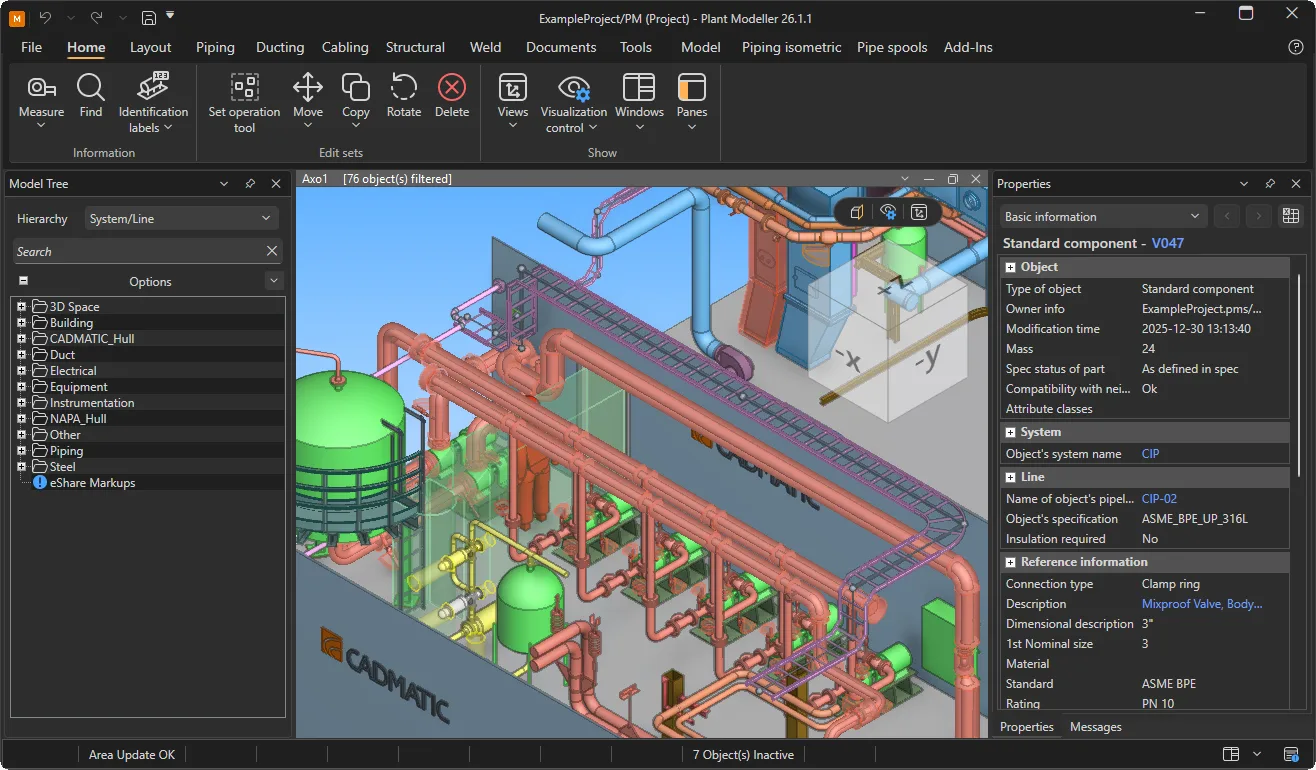Image resolution: width=1316 pixels, height=770 pixels.
Task: Click the Mixproof Valve description link
Action: pos(1202,604)
